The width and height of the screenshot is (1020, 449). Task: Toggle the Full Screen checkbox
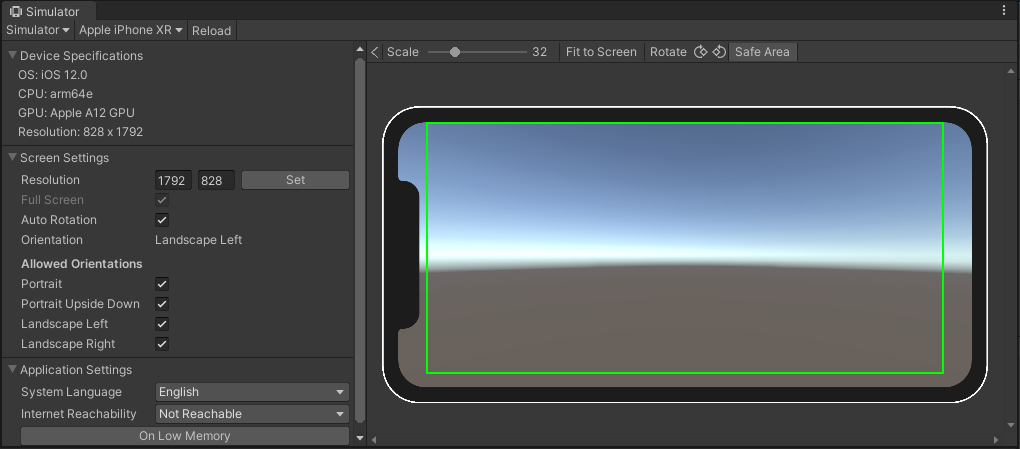click(x=162, y=200)
